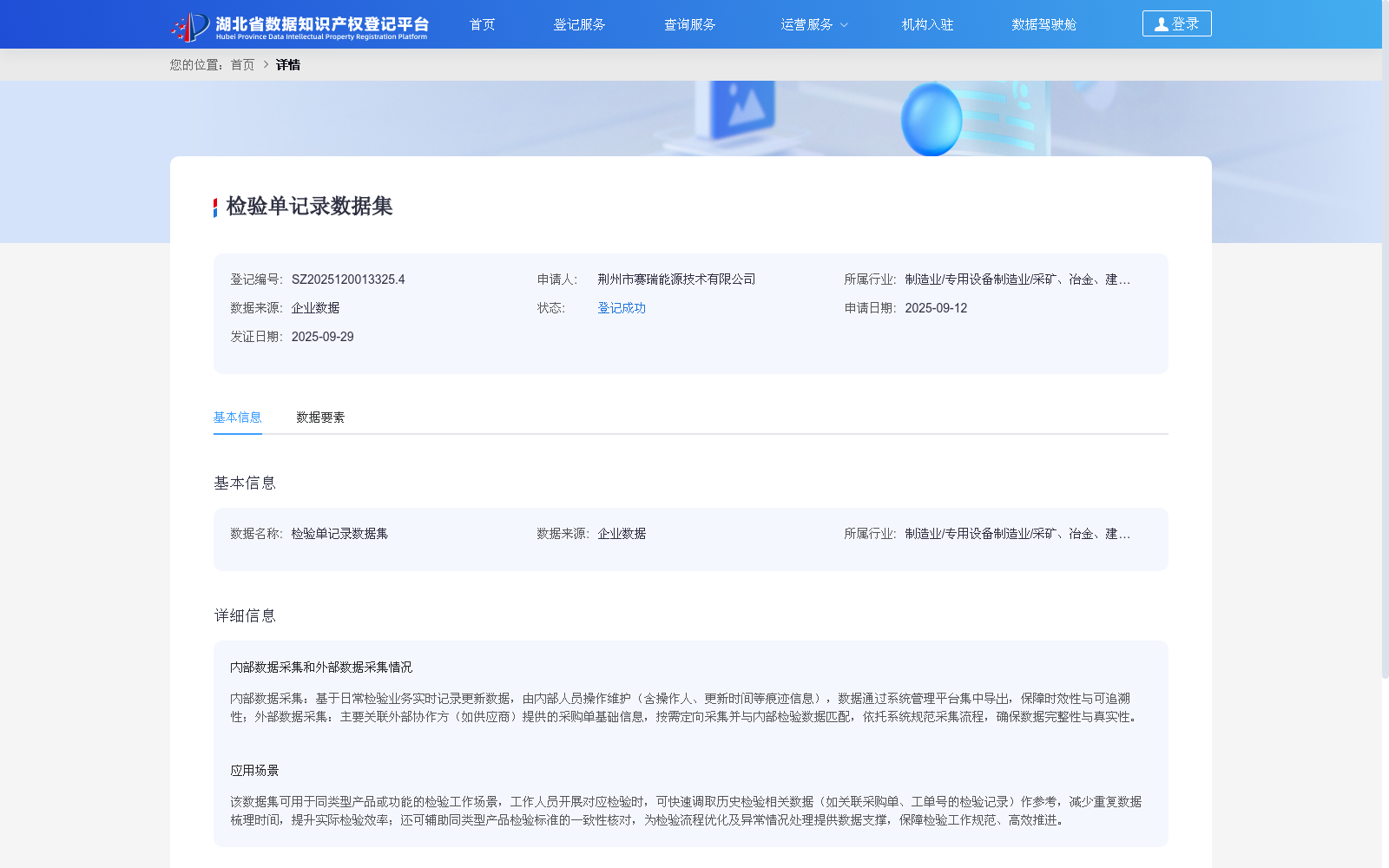Image resolution: width=1389 pixels, height=868 pixels.
Task: Click the platform logo in header
Action: [300, 26]
